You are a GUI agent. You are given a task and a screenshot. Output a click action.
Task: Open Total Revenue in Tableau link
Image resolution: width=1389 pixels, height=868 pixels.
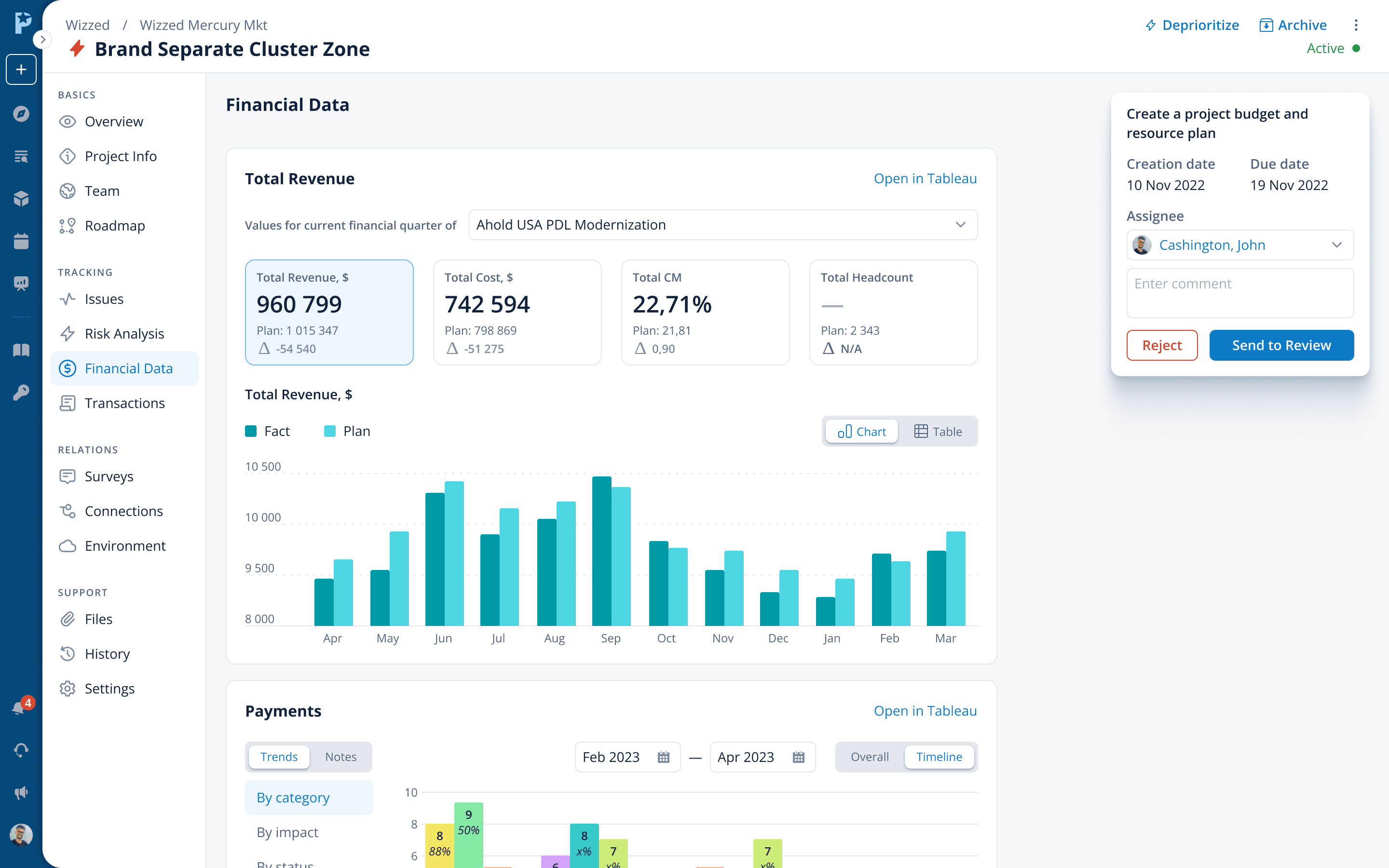[925, 178]
